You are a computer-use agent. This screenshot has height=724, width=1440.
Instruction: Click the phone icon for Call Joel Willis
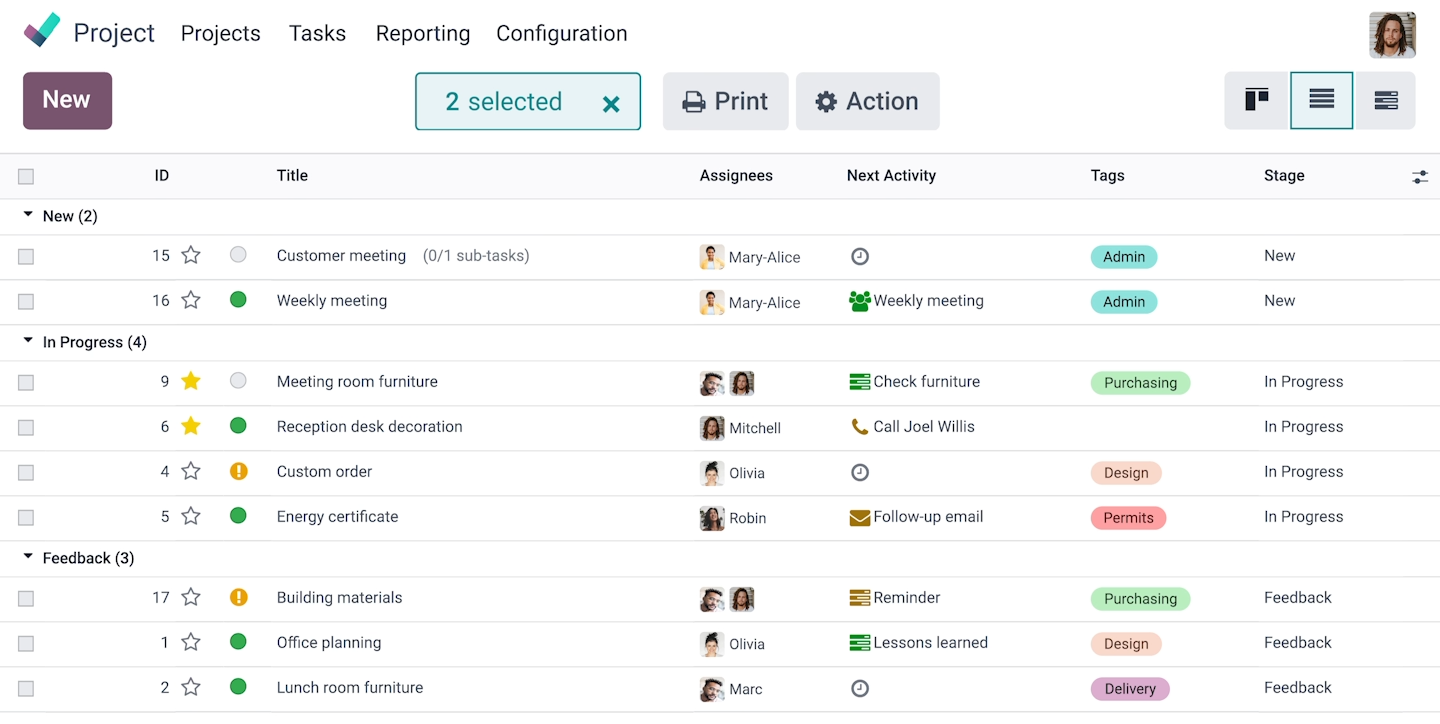click(860, 426)
